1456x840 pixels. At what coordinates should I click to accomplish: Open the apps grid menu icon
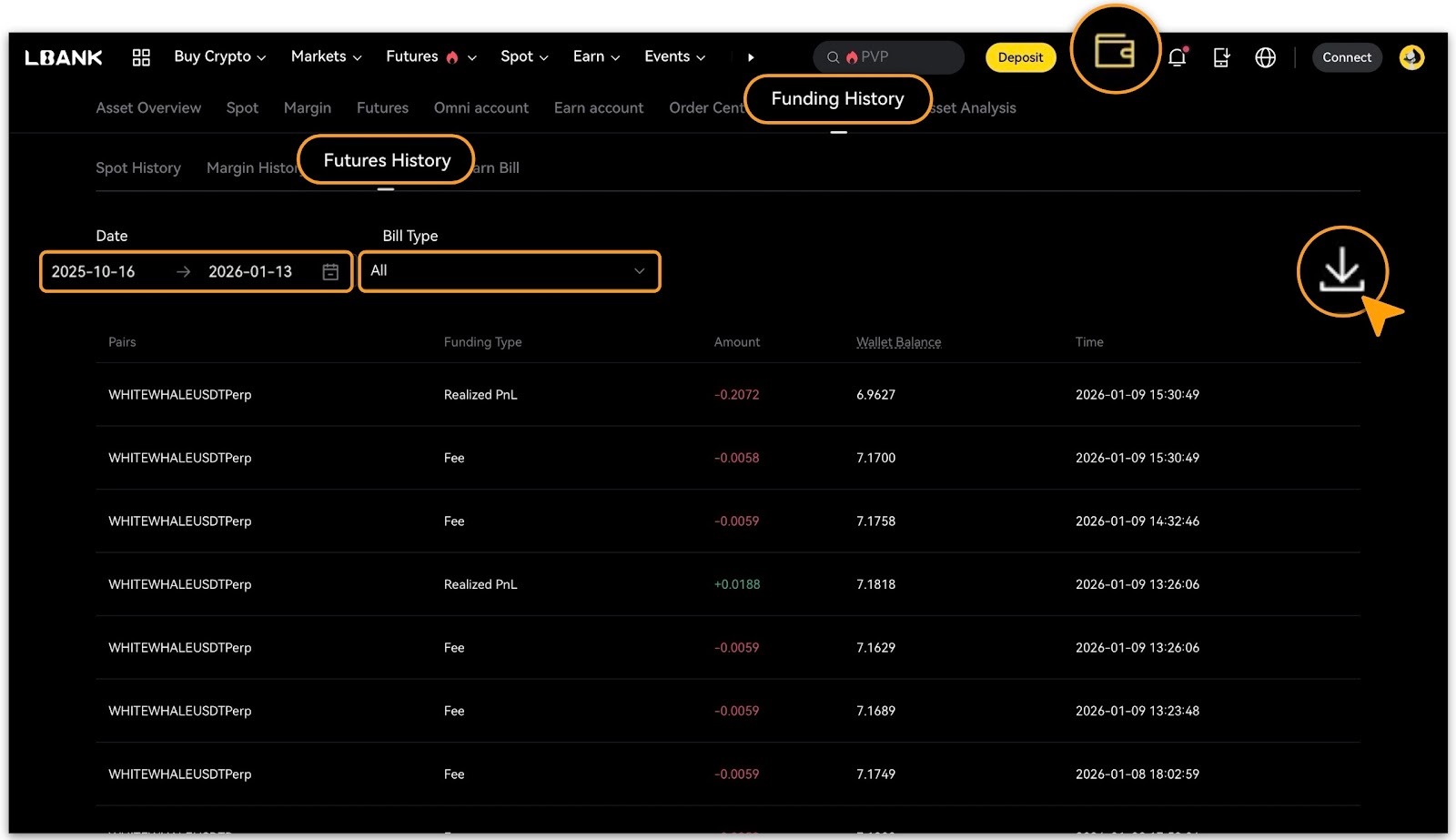[x=141, y=57]
